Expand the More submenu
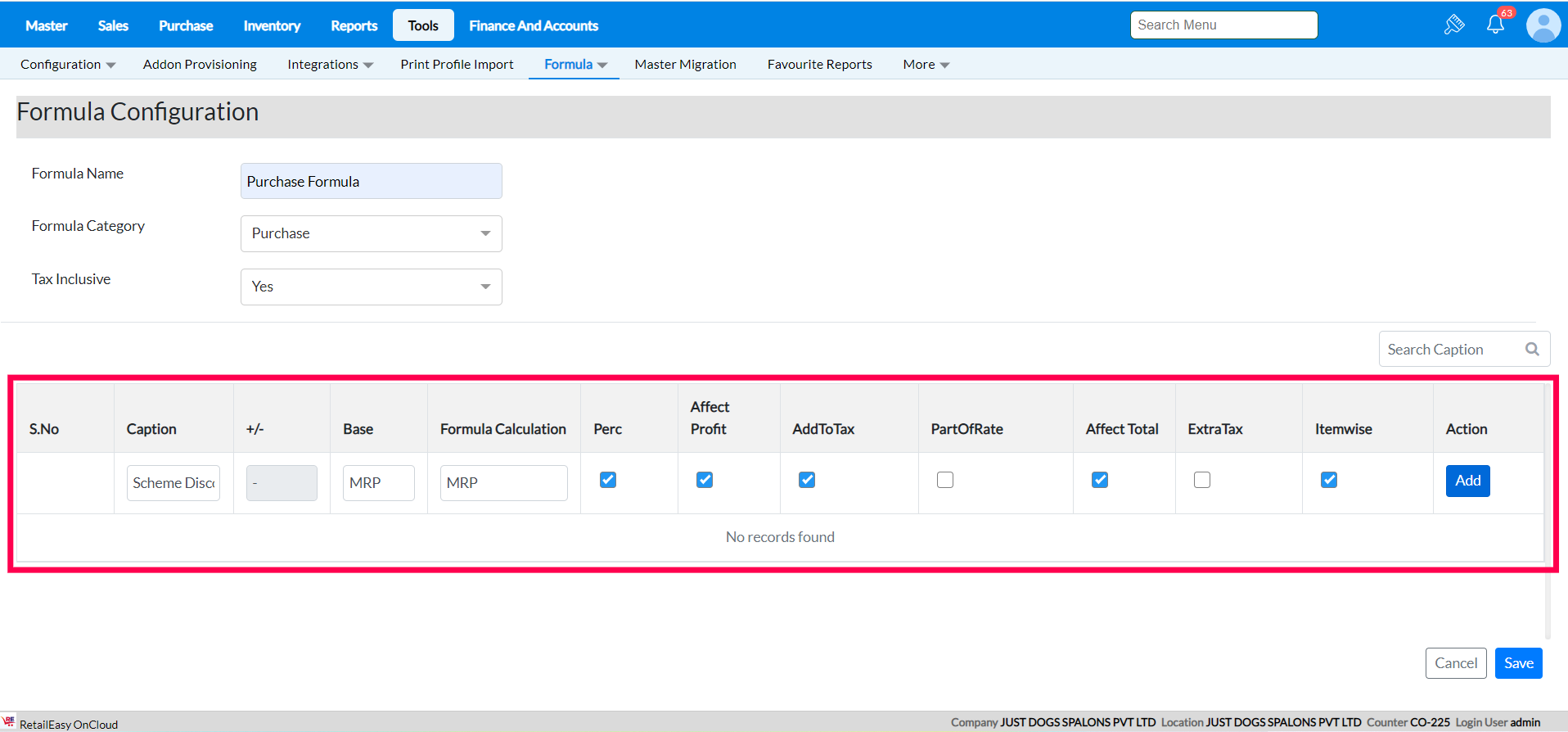This screenshot has height=732, width=1568. pos(926,64)
